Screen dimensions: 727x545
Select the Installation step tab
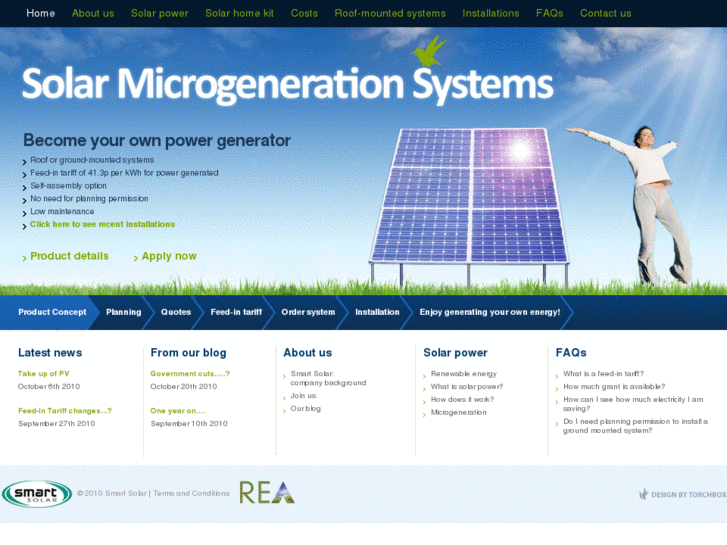click(377, 312)
